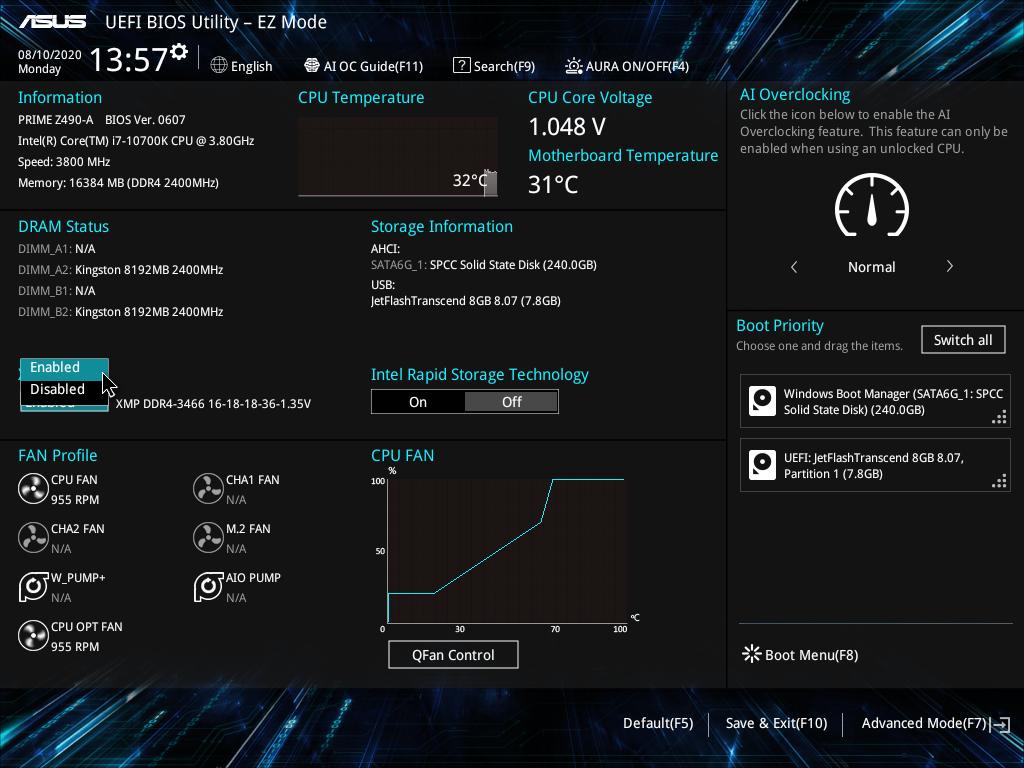Select the AIO PUMP icon
This screenshot has width=1024, height=768.
[208, 587]
